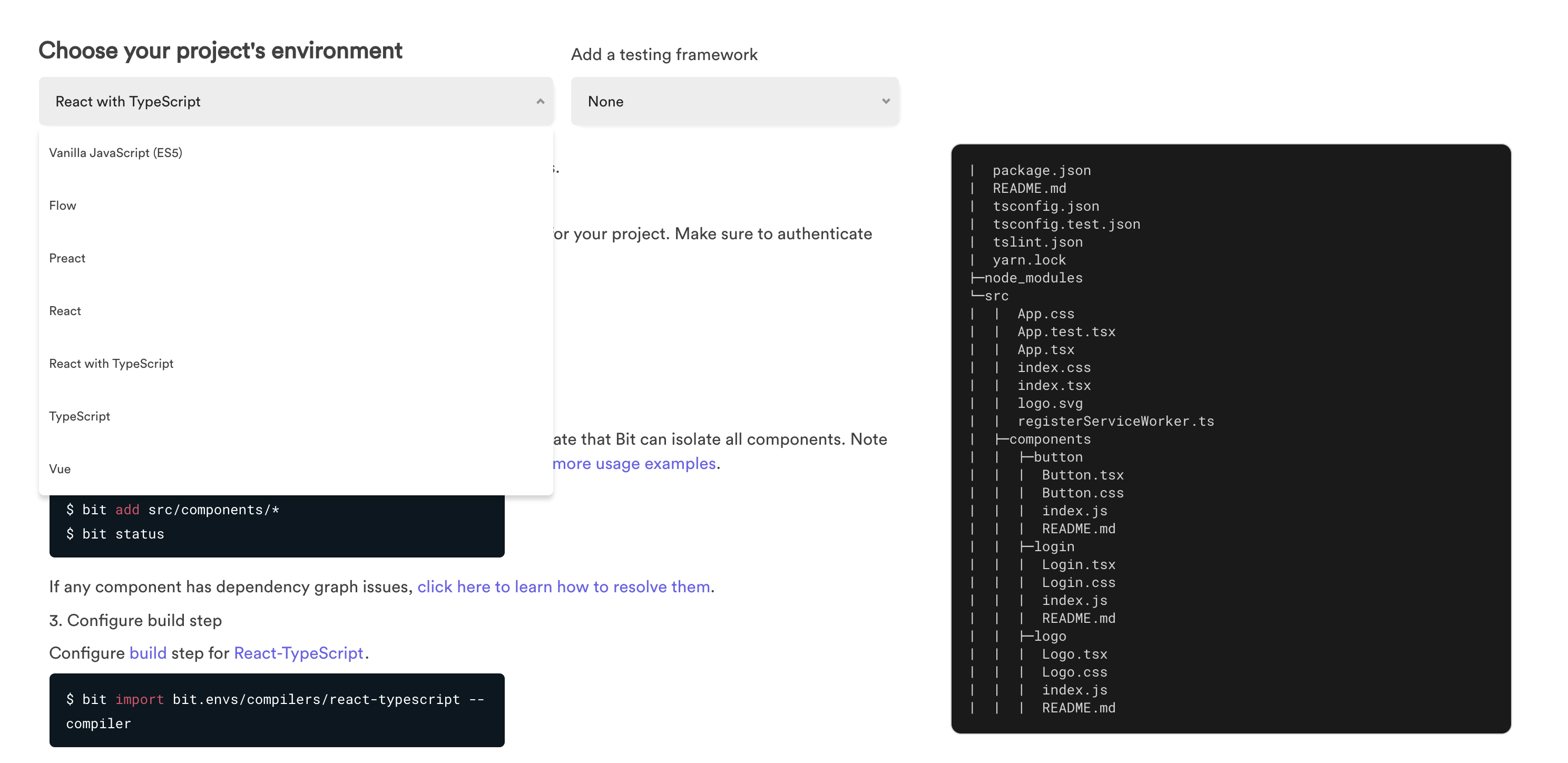Click the src folder in the file tree
This screenshot has width=1568, height=763.
pos(996,296)
